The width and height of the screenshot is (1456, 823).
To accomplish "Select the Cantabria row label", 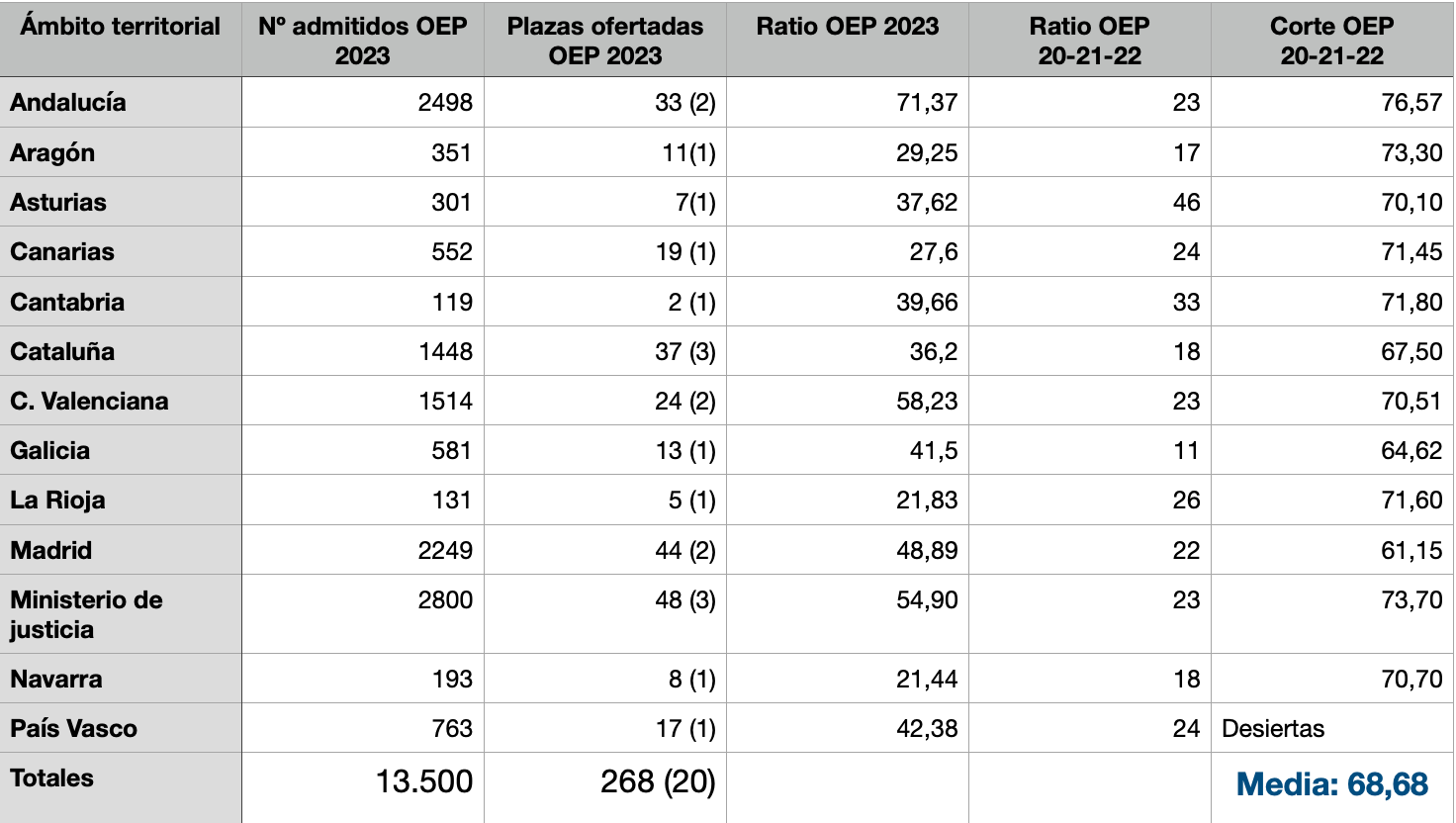I will coord(67,303).
